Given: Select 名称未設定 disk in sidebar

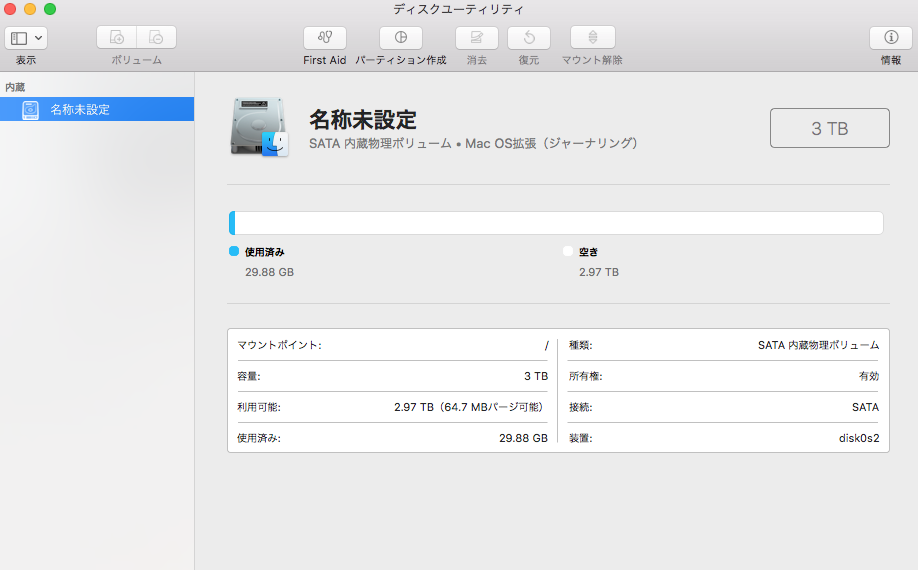Looking at the screenshot, I should click(x=80, y=110).
